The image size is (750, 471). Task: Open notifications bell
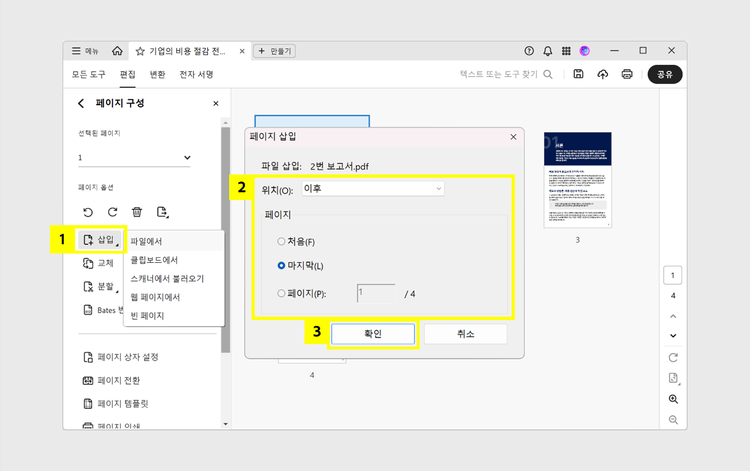548,51
